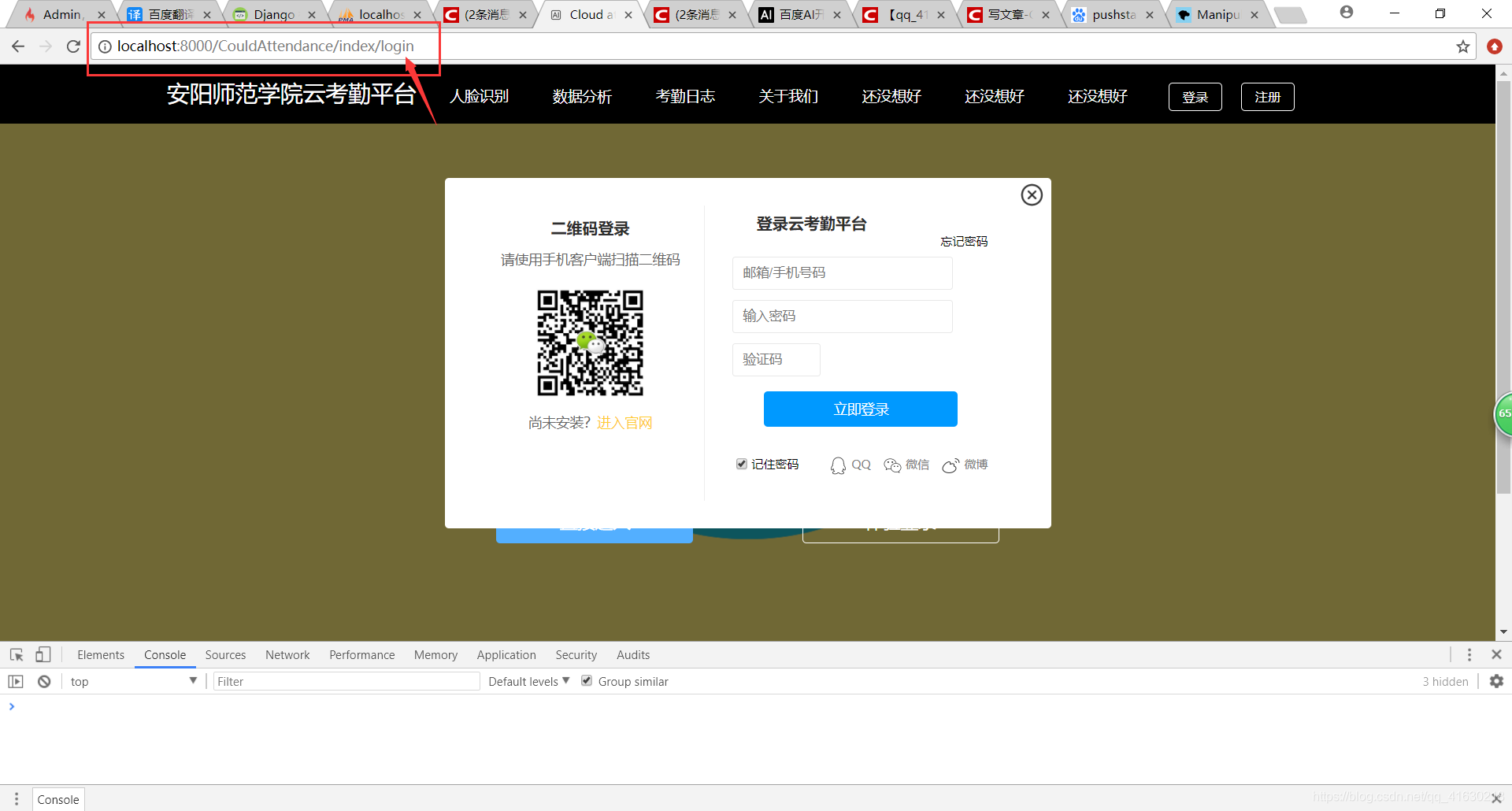Viewport: 1512px width, 811px height.
Task: Click the 登录 button in navbar
Action: (1195, 97)
